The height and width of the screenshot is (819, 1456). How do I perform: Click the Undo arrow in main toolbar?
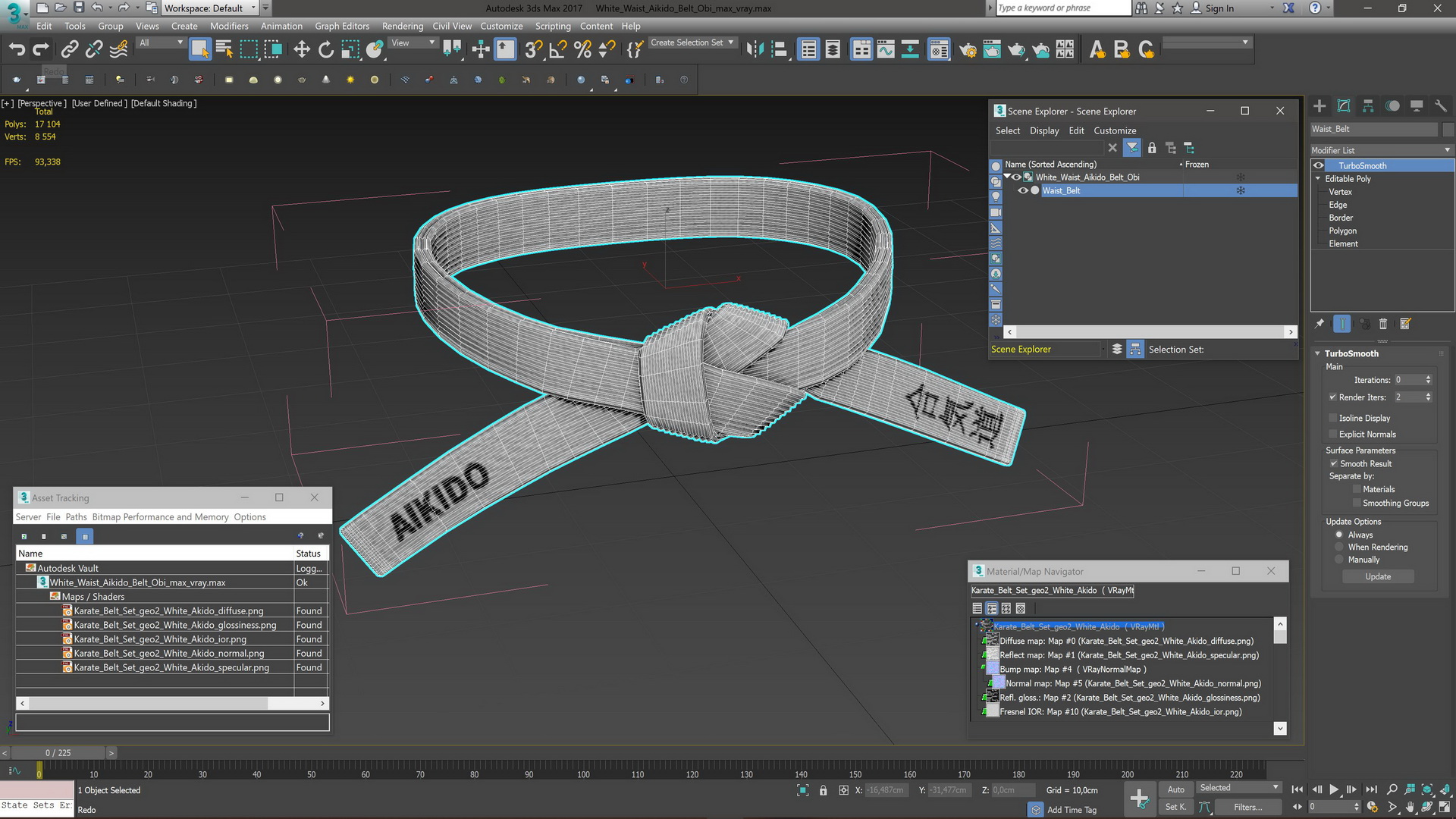17,50
